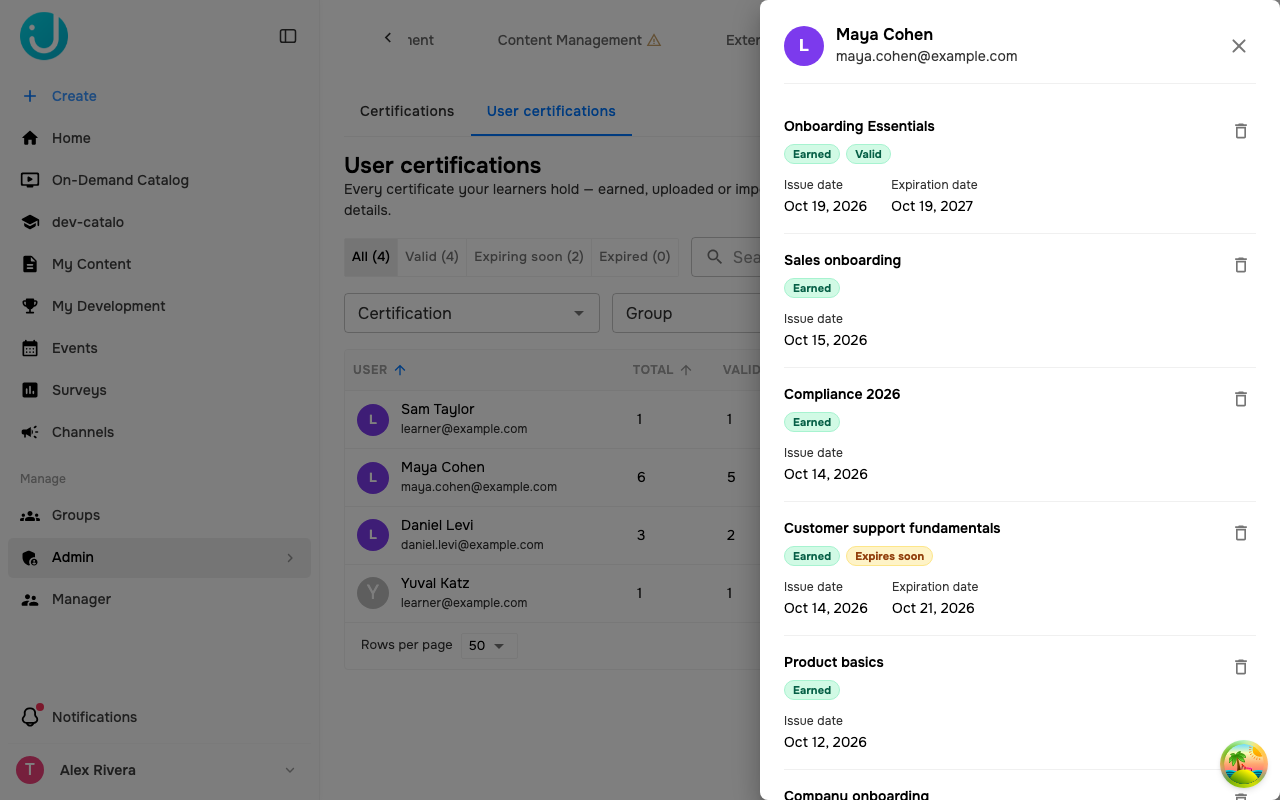The height and width of the screenshot is (800, 1280).
Task: Open the Certification filter dropdown
Action: coord(472,313)
